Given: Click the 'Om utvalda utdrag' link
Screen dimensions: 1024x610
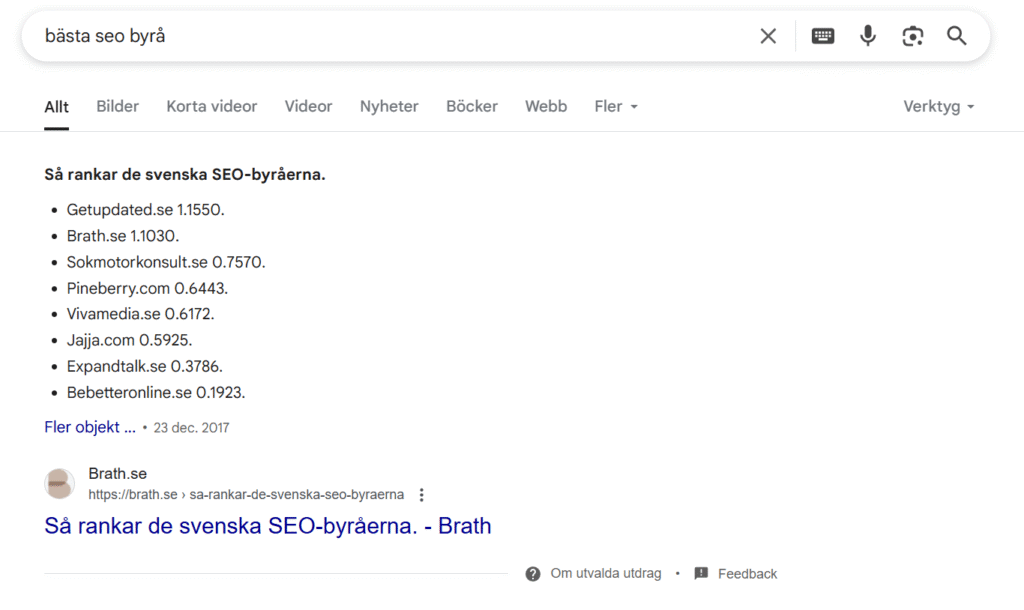Looking at the screenshot, I should [x=605, y=573].
